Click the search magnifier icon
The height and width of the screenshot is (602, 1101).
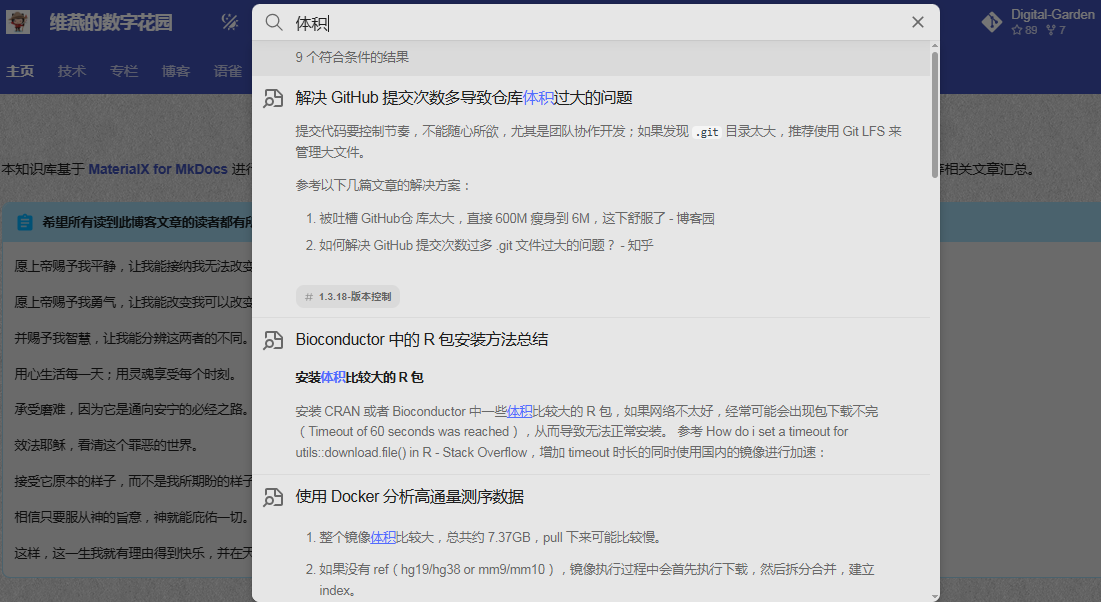(274, 22)
